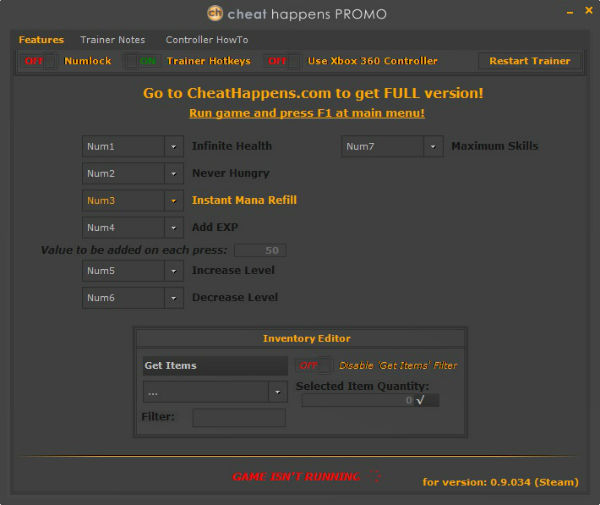This screenshot has width=600, height=505.
Task: Toggle the Numlock switch
Action: click(x=40, y=61)
